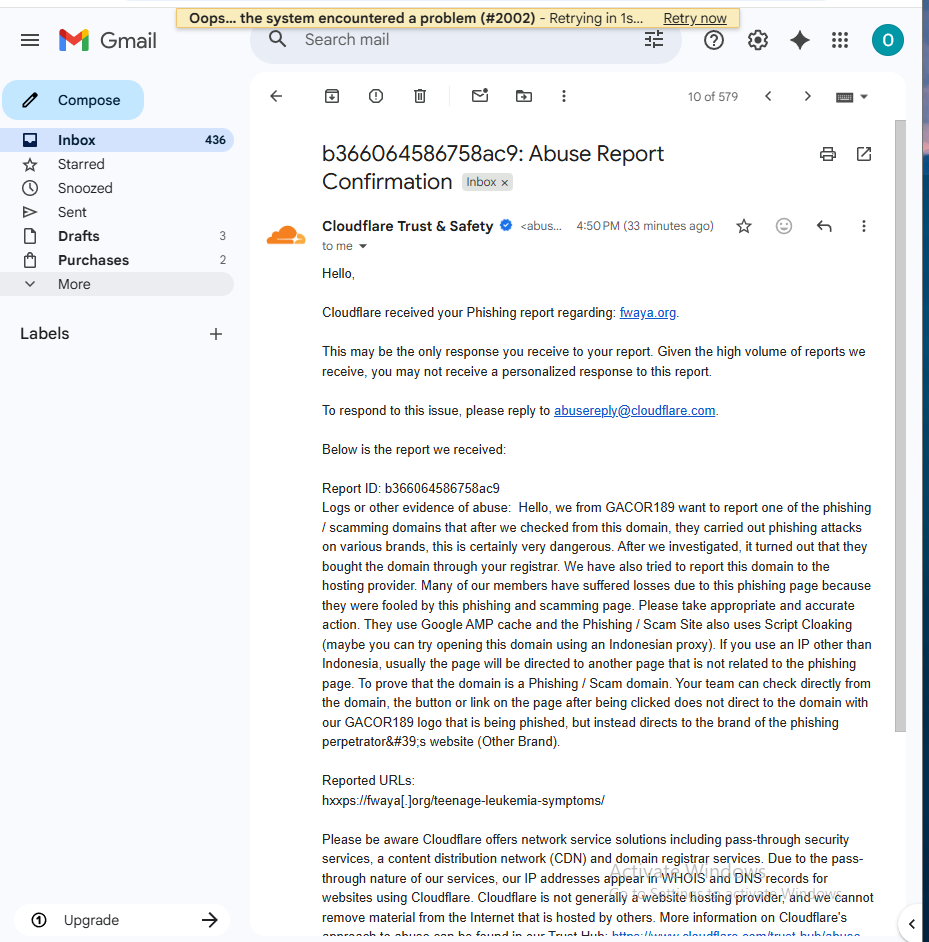Viewport: 929px width, 942px height.
Task: Click the '4:50 PM (33 minutes ago)' timestamp
Action: [x=645, y=226]
